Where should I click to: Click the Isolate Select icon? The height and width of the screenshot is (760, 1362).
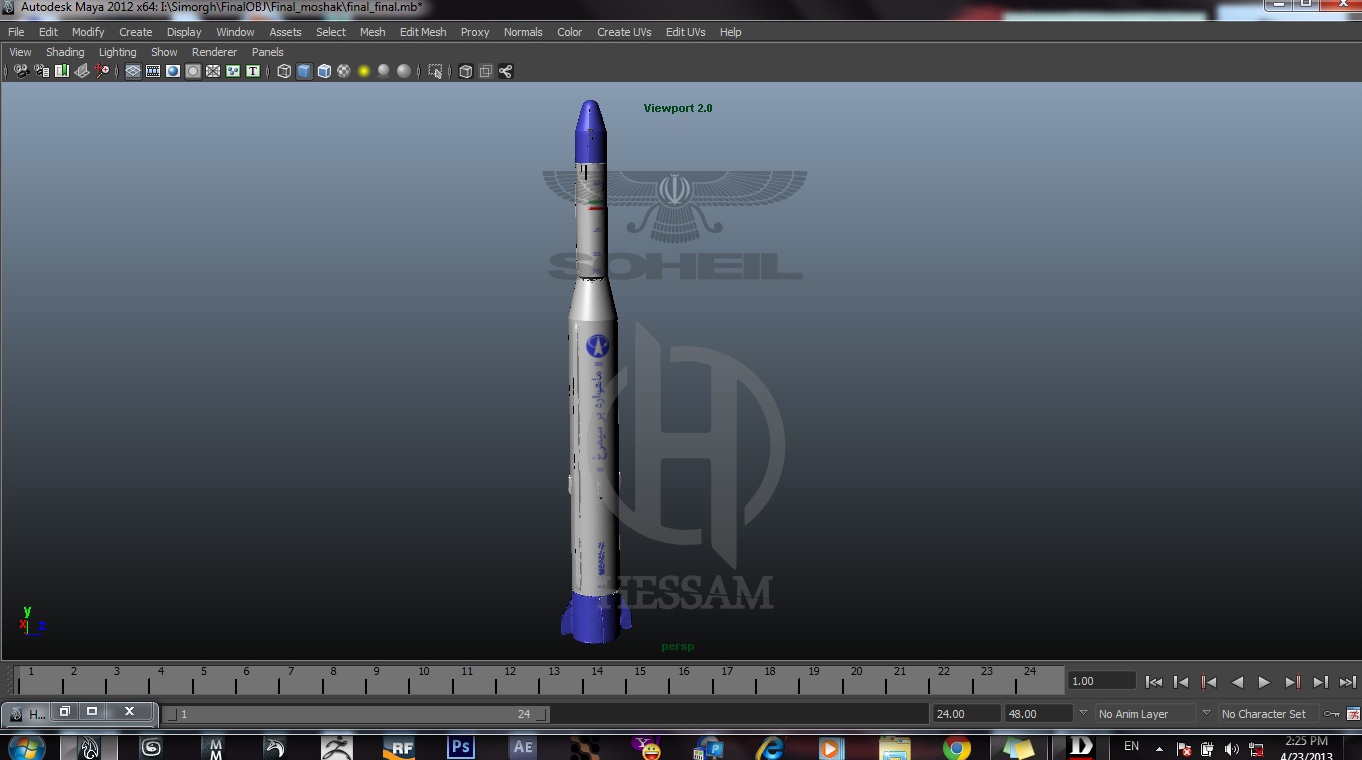point(435,71)
